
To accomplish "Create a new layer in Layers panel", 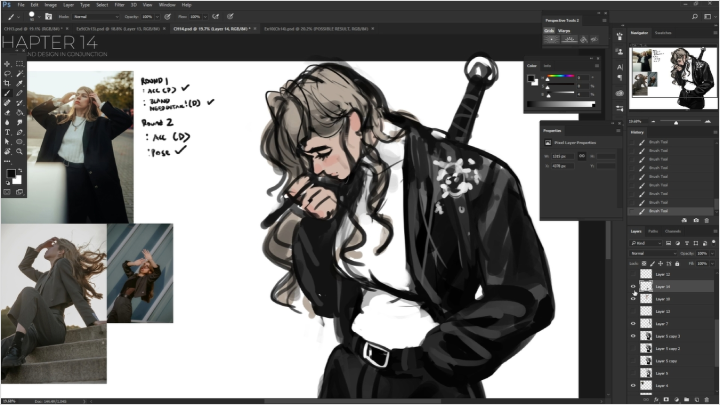I will [697, 399].
